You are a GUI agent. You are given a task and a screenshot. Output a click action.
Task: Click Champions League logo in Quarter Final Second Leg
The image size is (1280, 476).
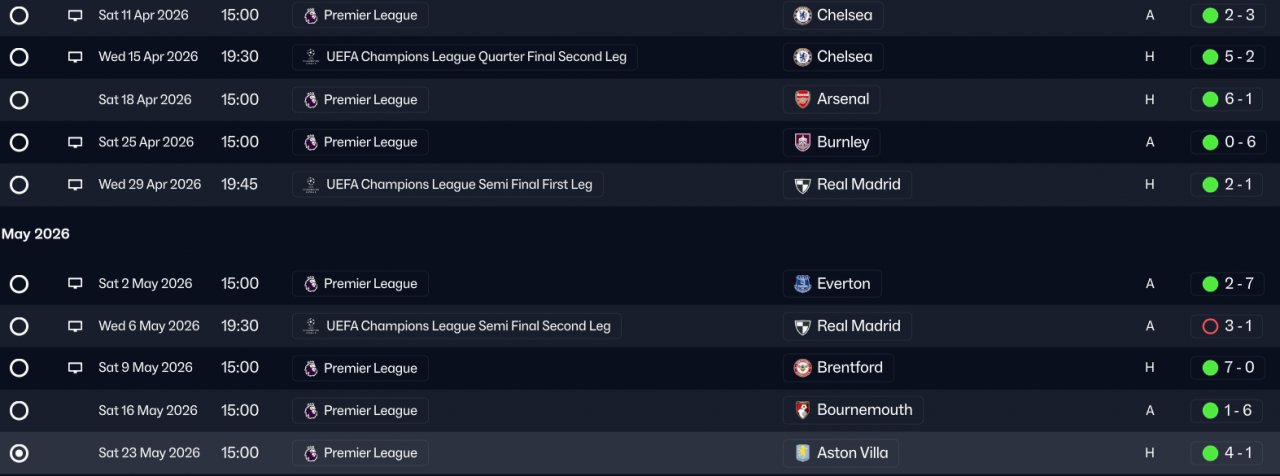coord(311,57)
